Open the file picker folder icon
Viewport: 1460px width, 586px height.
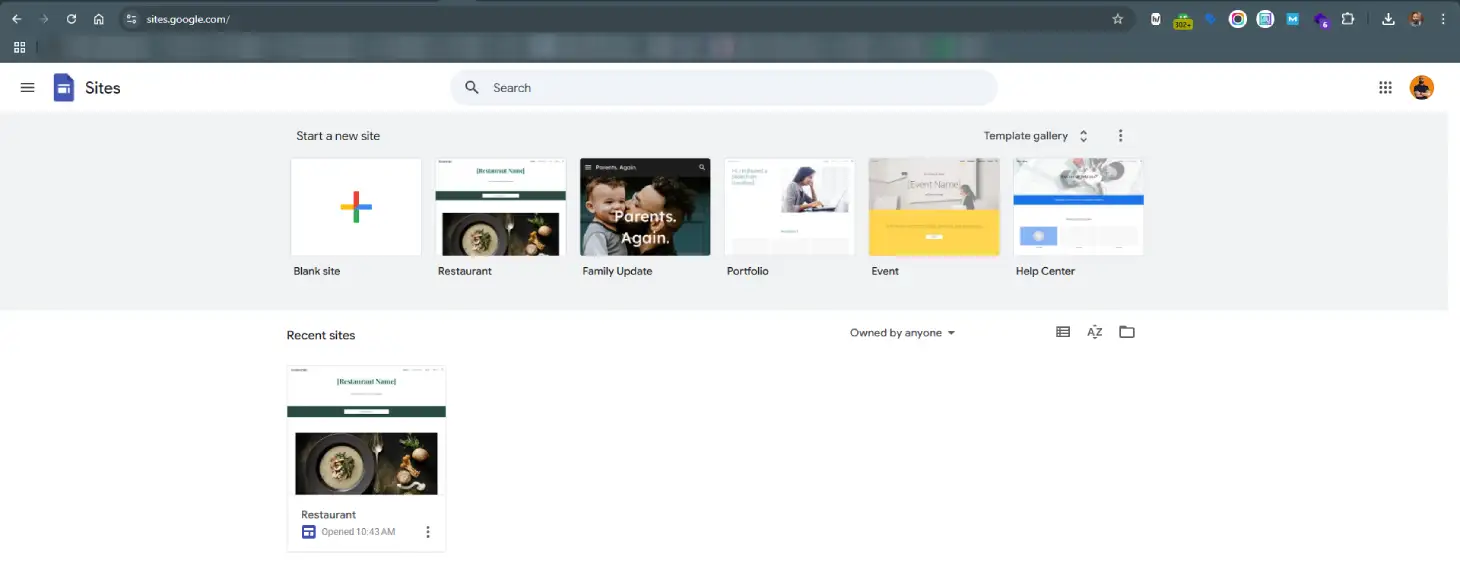coord(1127,332)
